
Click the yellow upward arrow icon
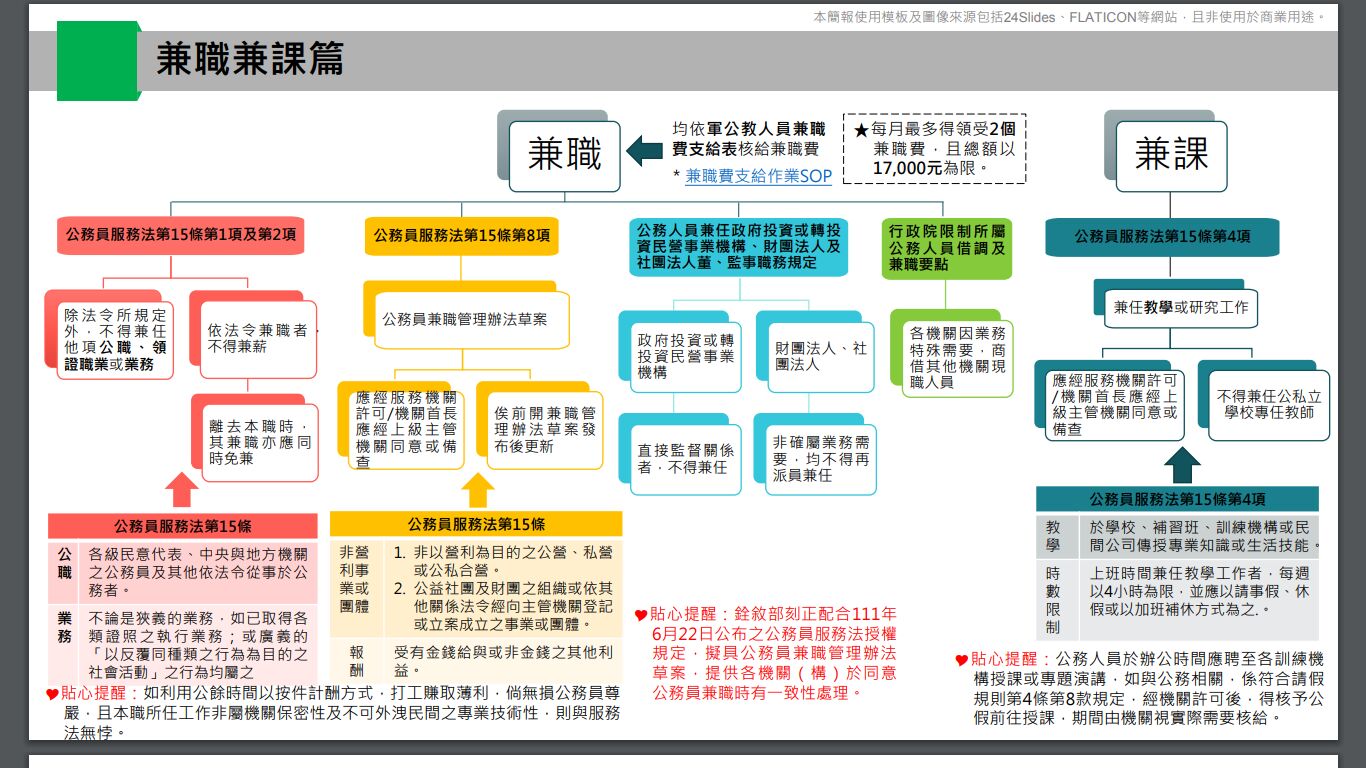tap(478, 490)
